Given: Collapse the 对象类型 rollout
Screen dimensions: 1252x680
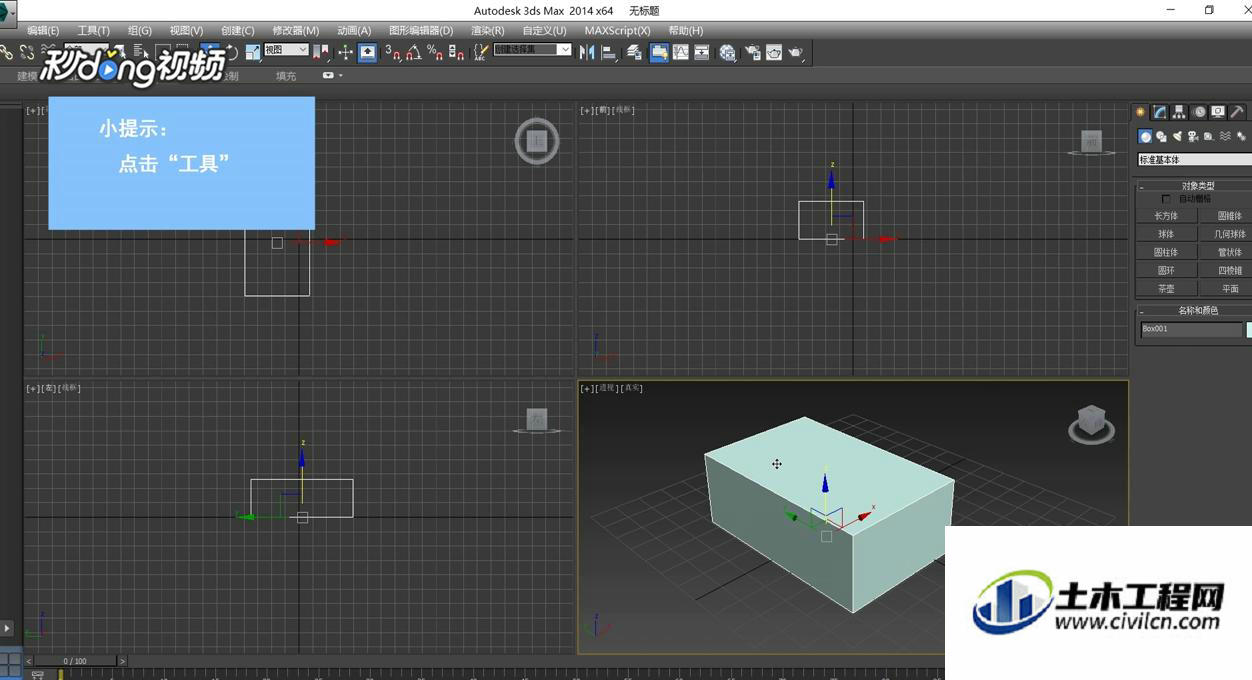Looking at the screenshot, I should (1194, 186).
